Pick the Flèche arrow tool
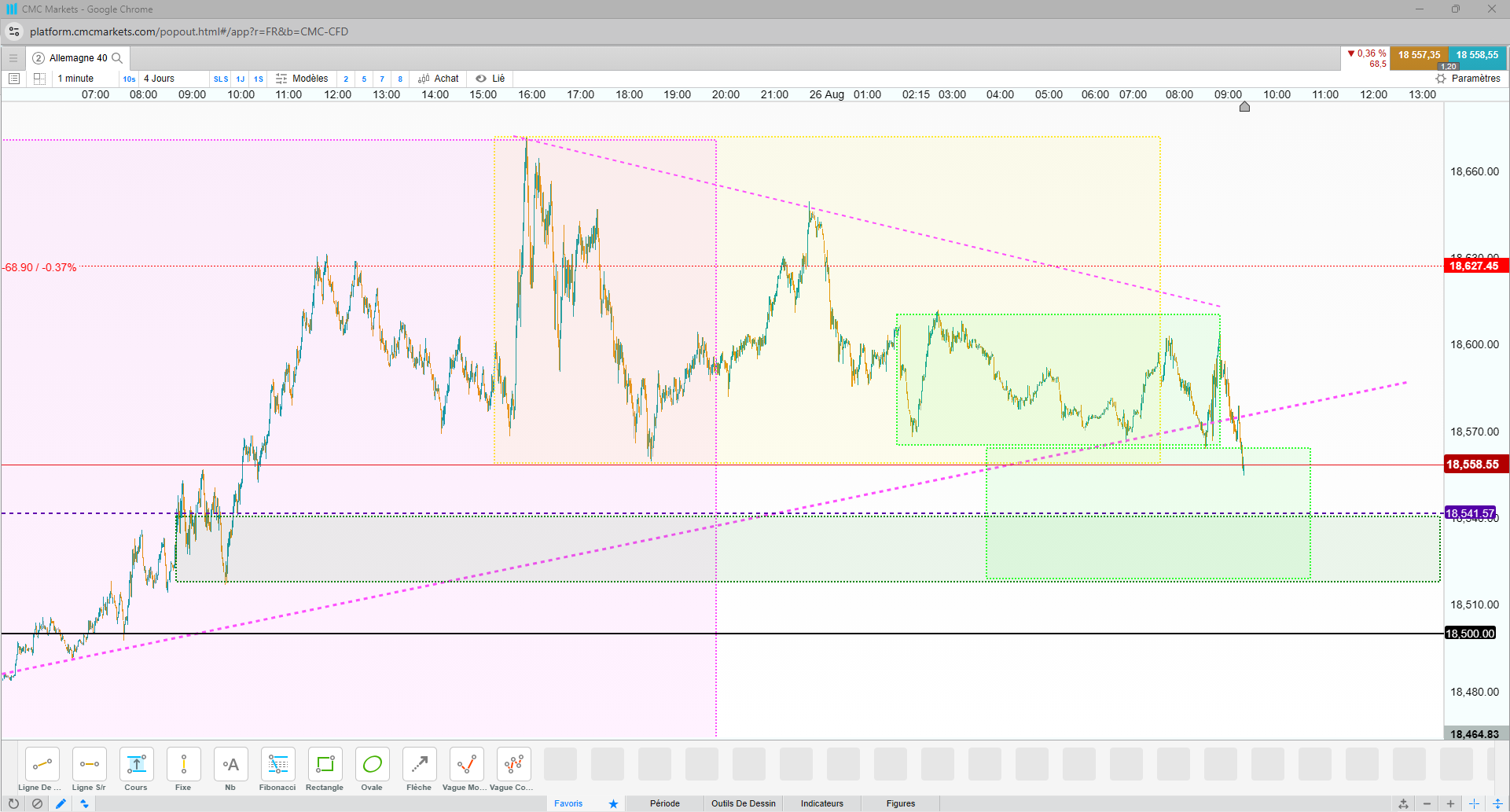The image size is (1510, 812). click(419, 770)
